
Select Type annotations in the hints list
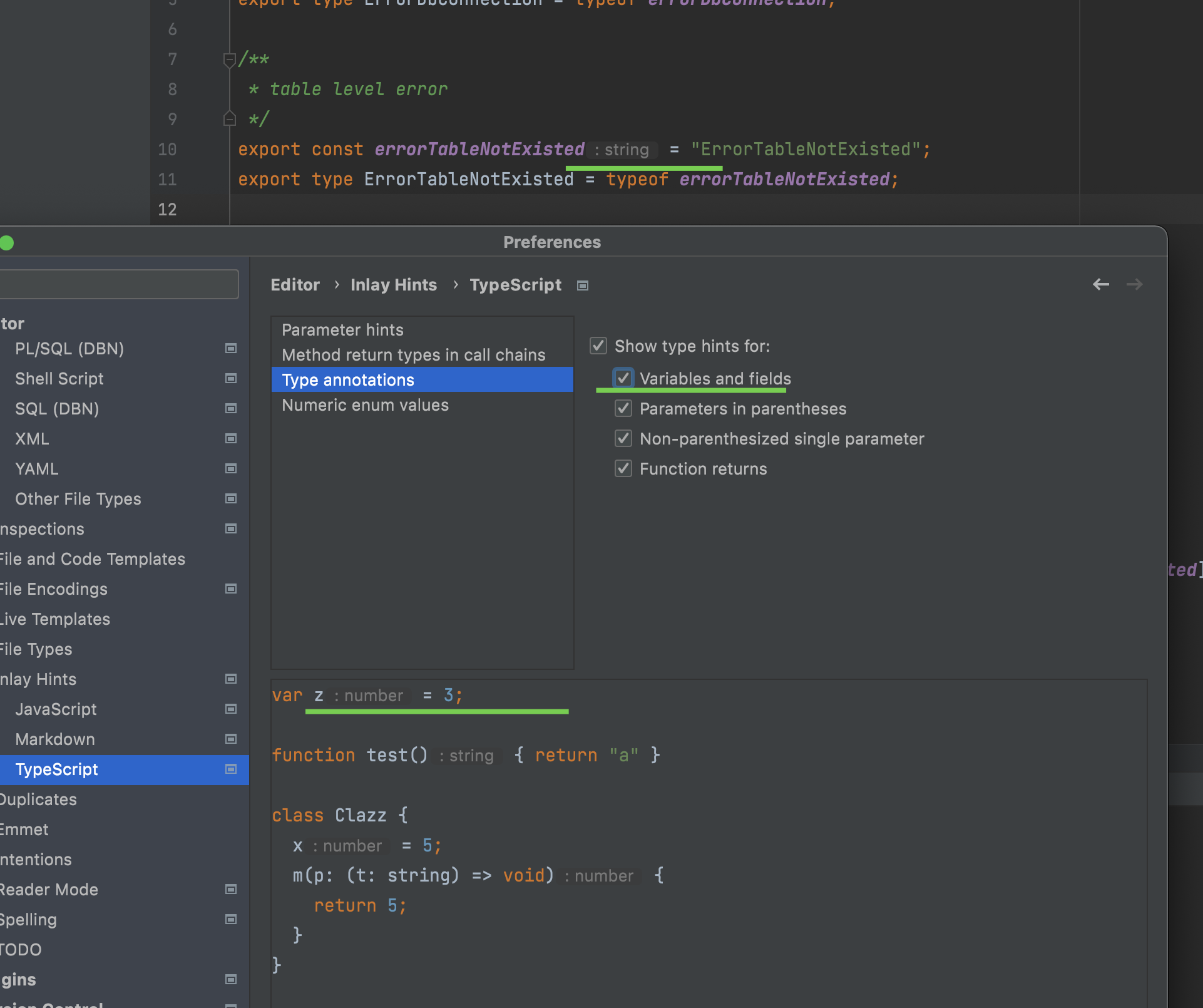(x=422, y=380)
